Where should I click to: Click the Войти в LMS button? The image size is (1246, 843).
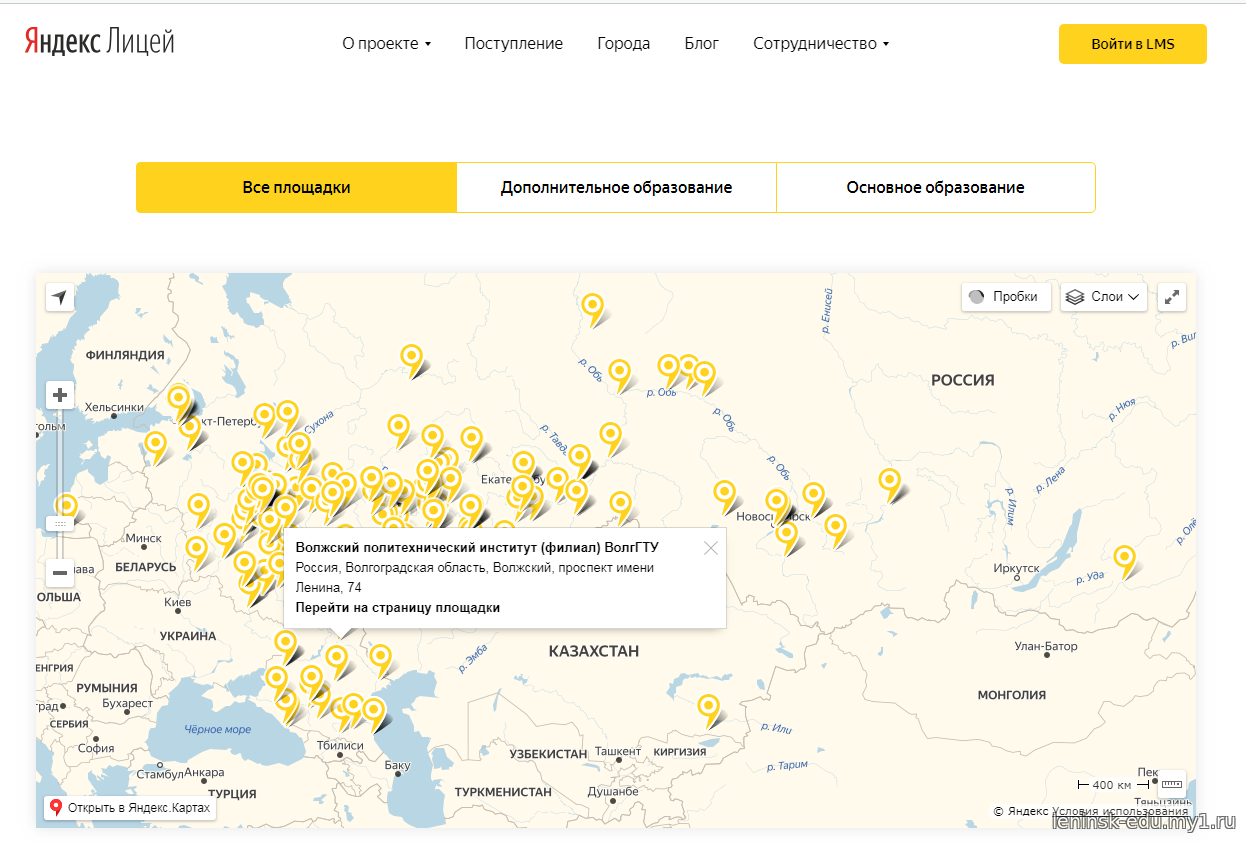[1133, 44]
